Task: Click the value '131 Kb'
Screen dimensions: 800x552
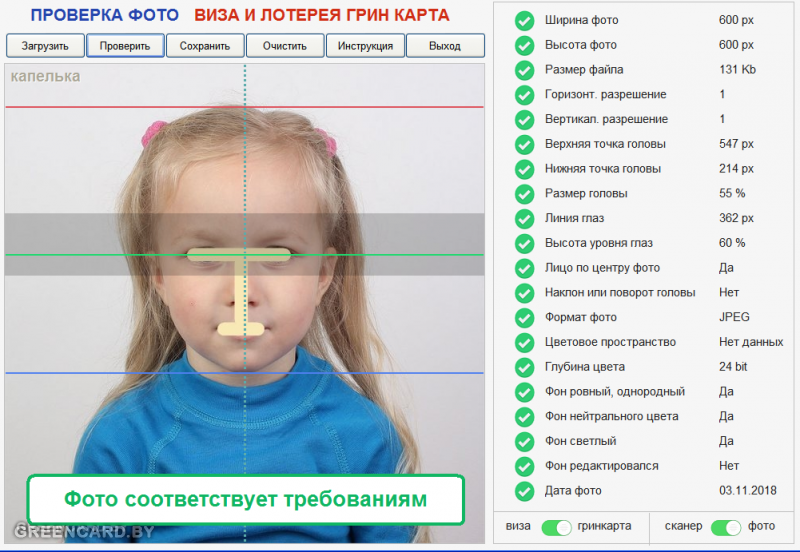Action: pos(737,69)
